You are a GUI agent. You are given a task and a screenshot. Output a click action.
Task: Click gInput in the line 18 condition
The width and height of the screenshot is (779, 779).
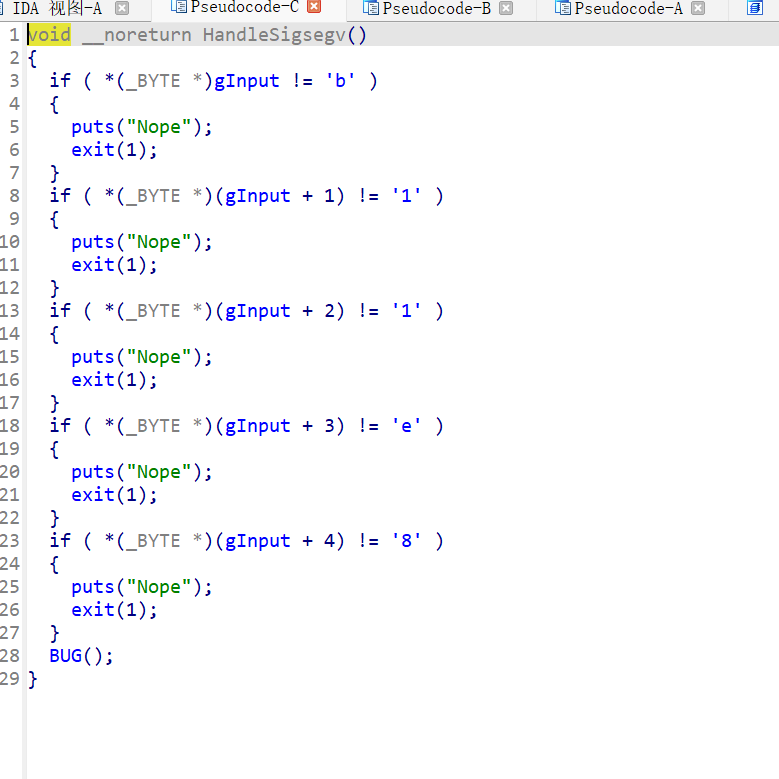(x=257, y=426)
